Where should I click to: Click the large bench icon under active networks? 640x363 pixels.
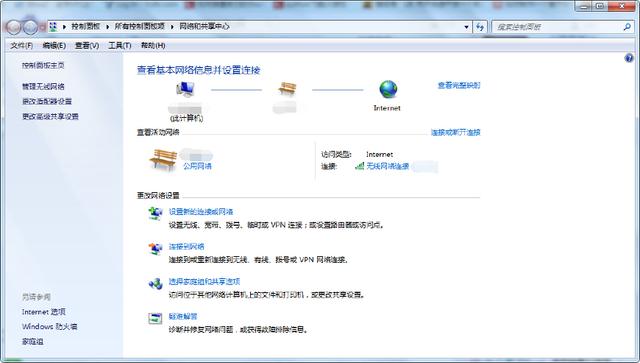coord(164,160)
